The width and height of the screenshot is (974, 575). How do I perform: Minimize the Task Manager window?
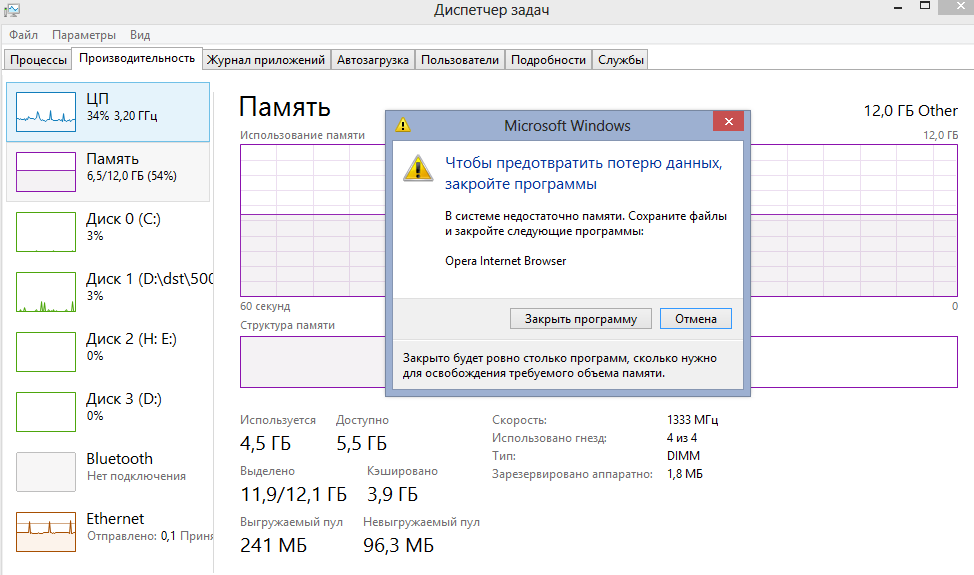898,8
